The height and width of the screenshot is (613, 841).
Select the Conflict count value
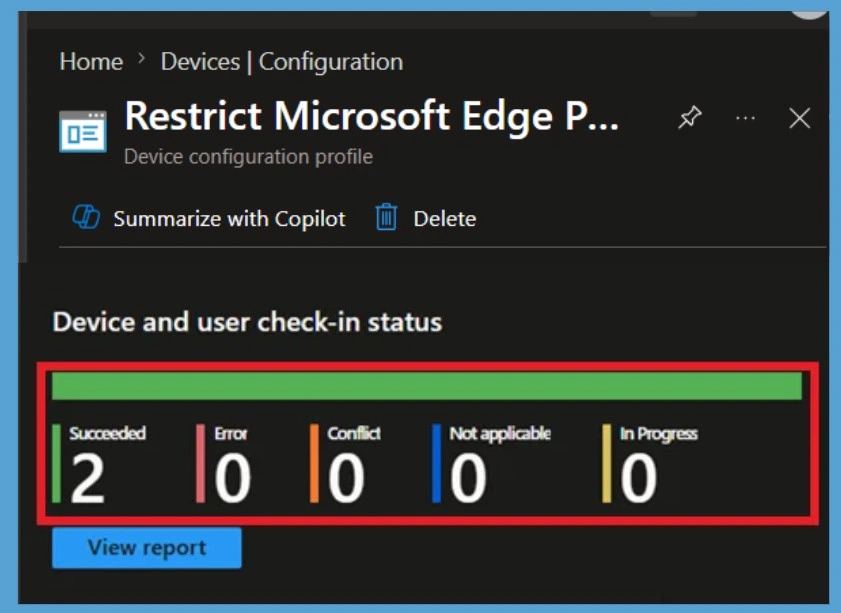pos(346,478)
